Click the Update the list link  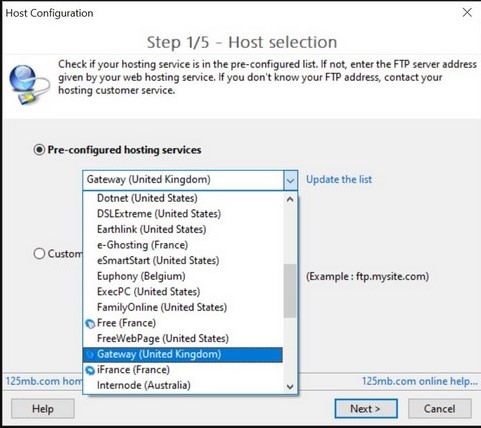pyautogui.click(x=339, y=180)
